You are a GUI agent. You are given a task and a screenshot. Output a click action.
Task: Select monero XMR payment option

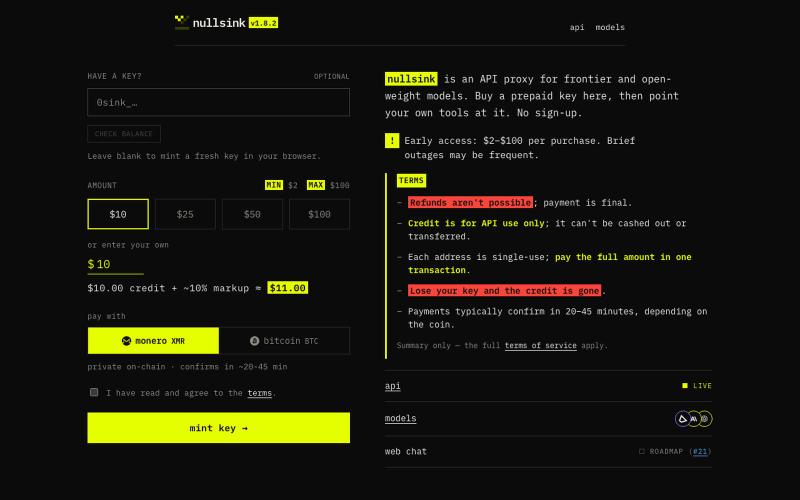[153, 341]
